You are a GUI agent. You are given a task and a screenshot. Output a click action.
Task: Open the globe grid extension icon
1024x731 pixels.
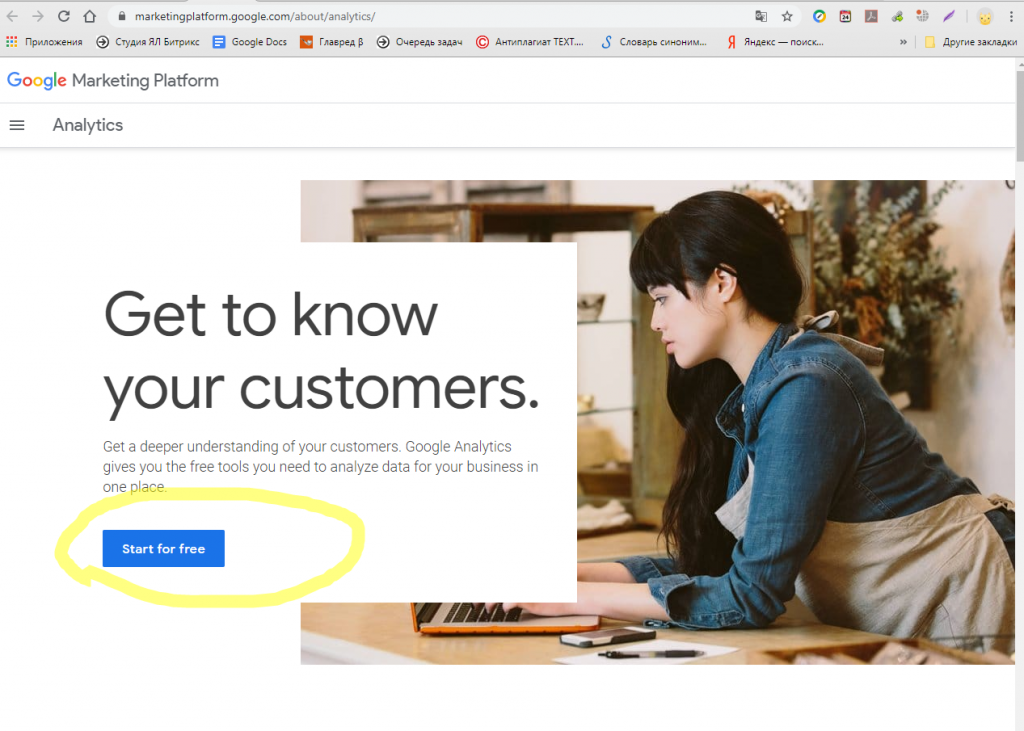(x=922, y=16)
